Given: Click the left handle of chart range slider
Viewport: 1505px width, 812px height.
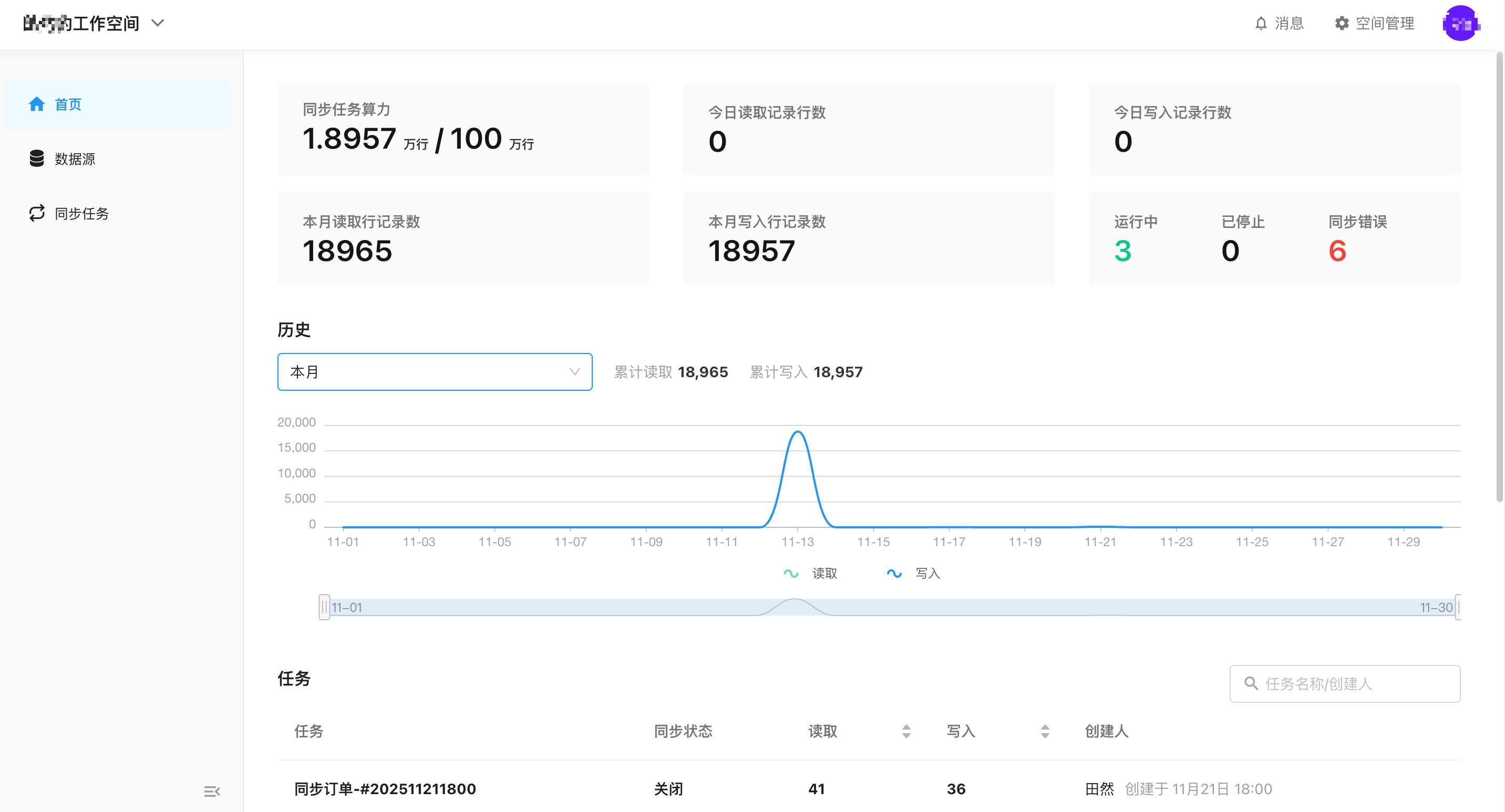Looking at the screenshot, I should click(x=324, y=607).
